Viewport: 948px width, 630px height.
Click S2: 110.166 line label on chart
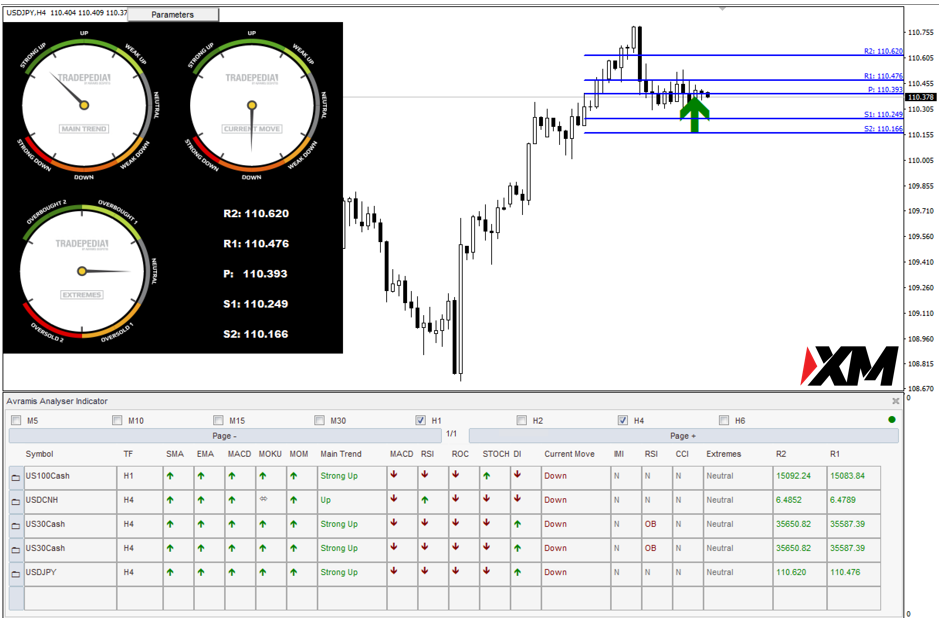pyautogui.click(x=883, y=129)
